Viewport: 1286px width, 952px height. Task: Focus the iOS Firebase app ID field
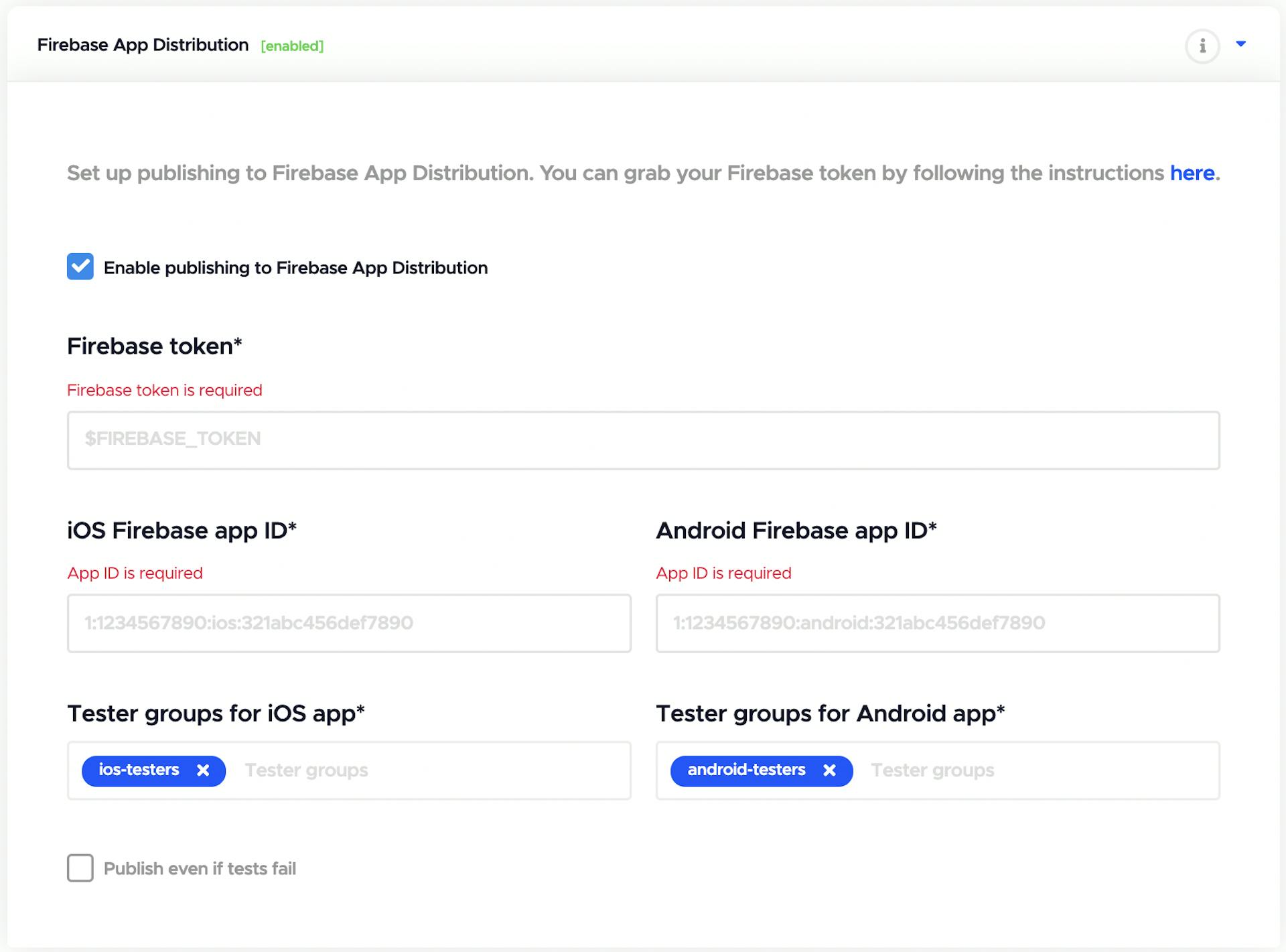point(349,623)
